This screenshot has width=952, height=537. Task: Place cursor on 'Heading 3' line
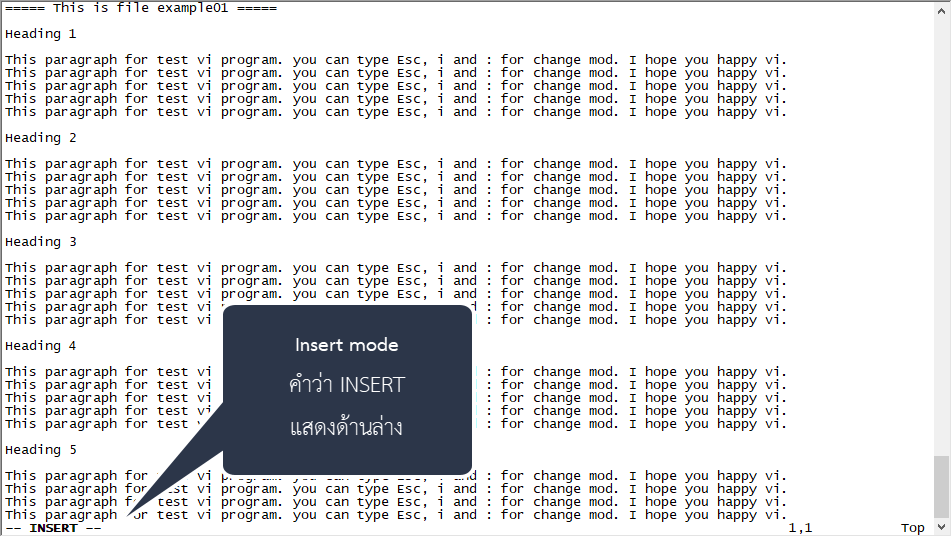(x=40, y=242)
